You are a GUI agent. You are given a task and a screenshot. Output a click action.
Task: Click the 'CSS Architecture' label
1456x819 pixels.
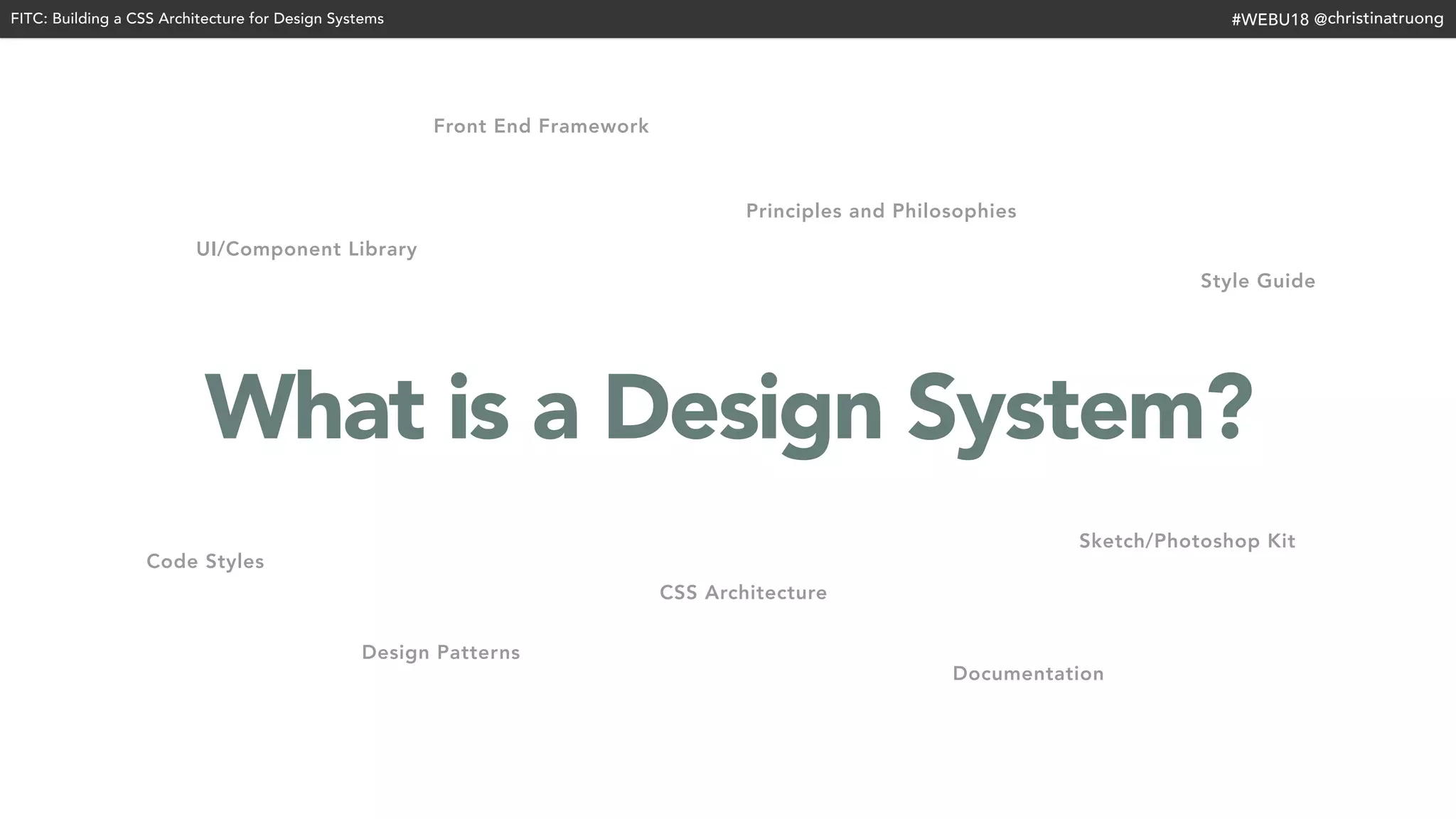[x=743, y=593]
